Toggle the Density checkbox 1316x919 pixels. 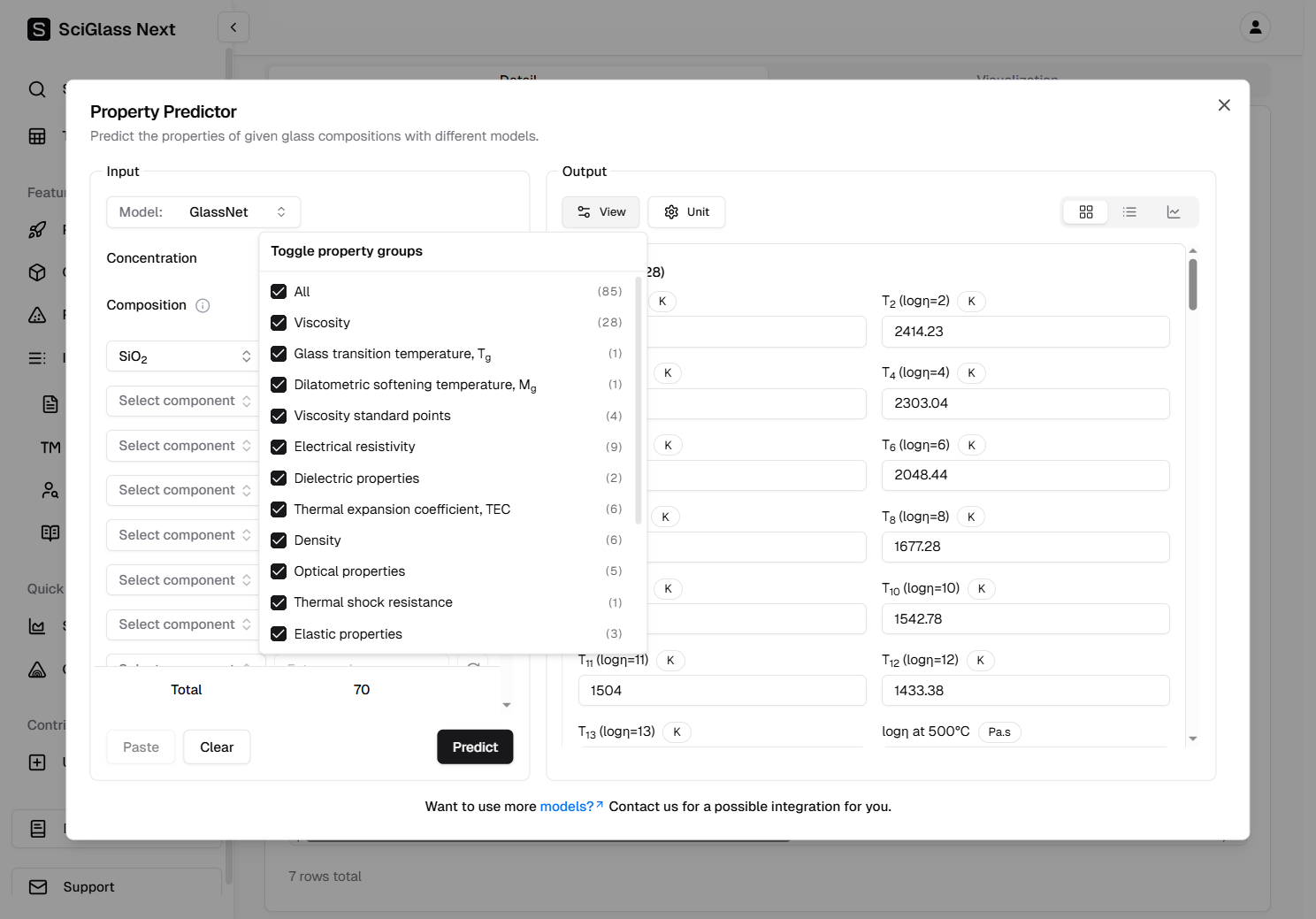[x=279, y=540]
